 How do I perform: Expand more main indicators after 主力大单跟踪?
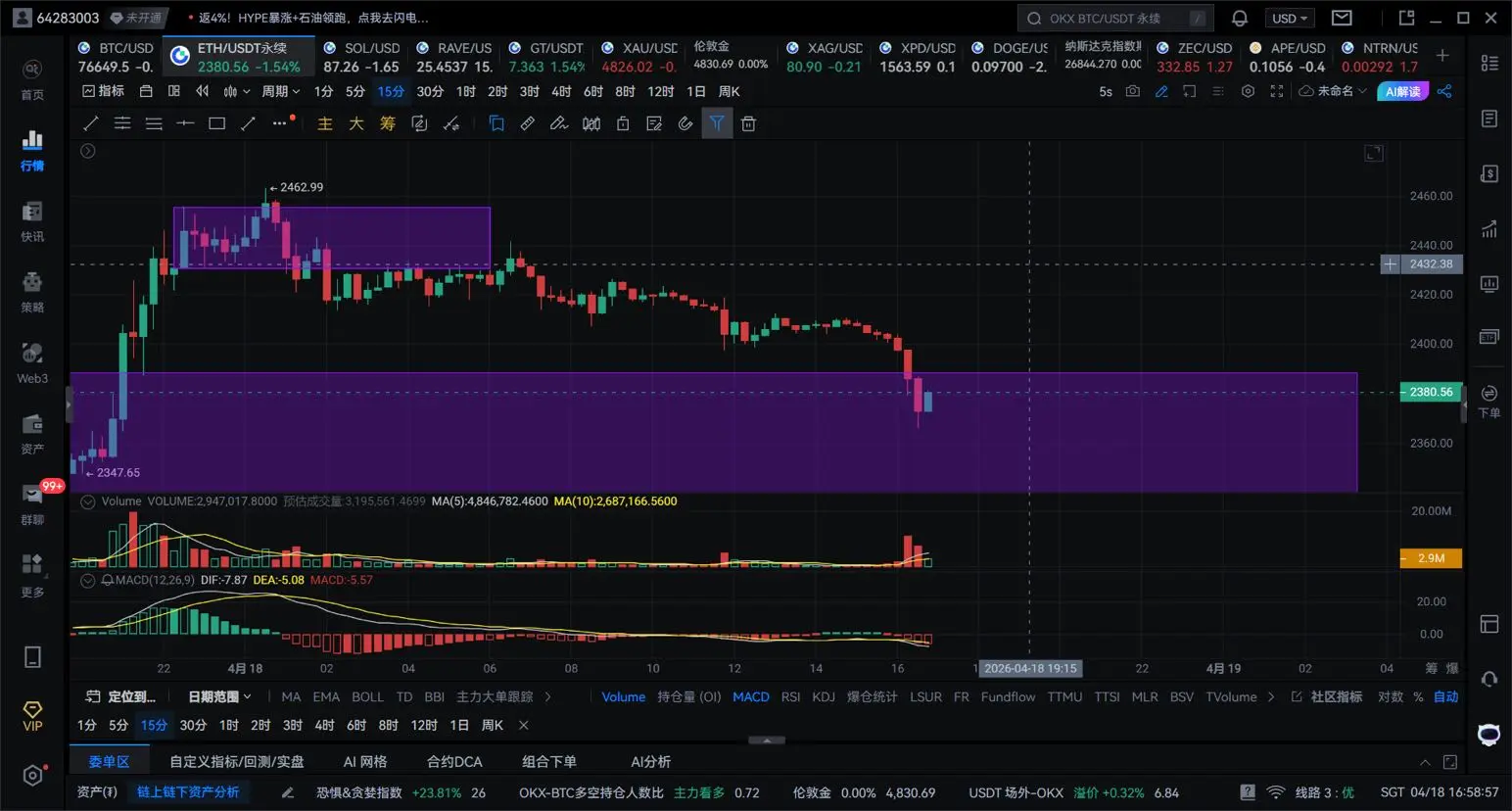(x=547, y=696)
